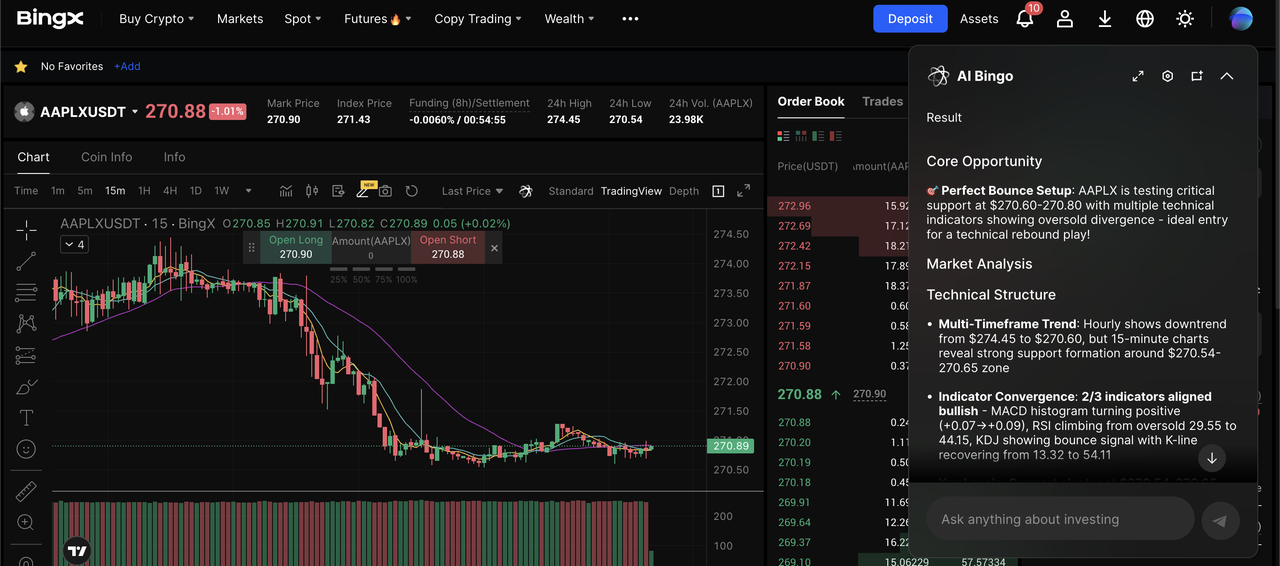Viewport: 1280px width, 566px height.
Task: Take a chart snapshot with camera icon
Action: point(385,191)
